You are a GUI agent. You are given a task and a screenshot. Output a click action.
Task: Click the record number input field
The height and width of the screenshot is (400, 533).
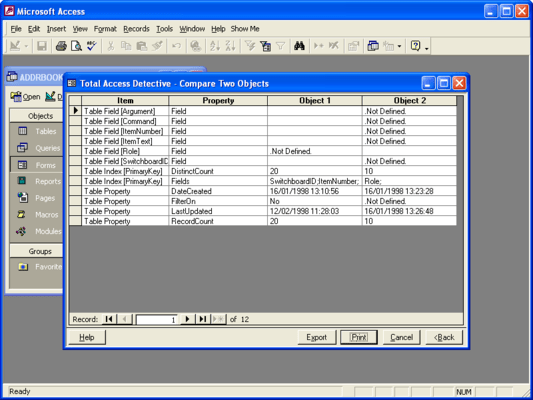click(156, 319)
